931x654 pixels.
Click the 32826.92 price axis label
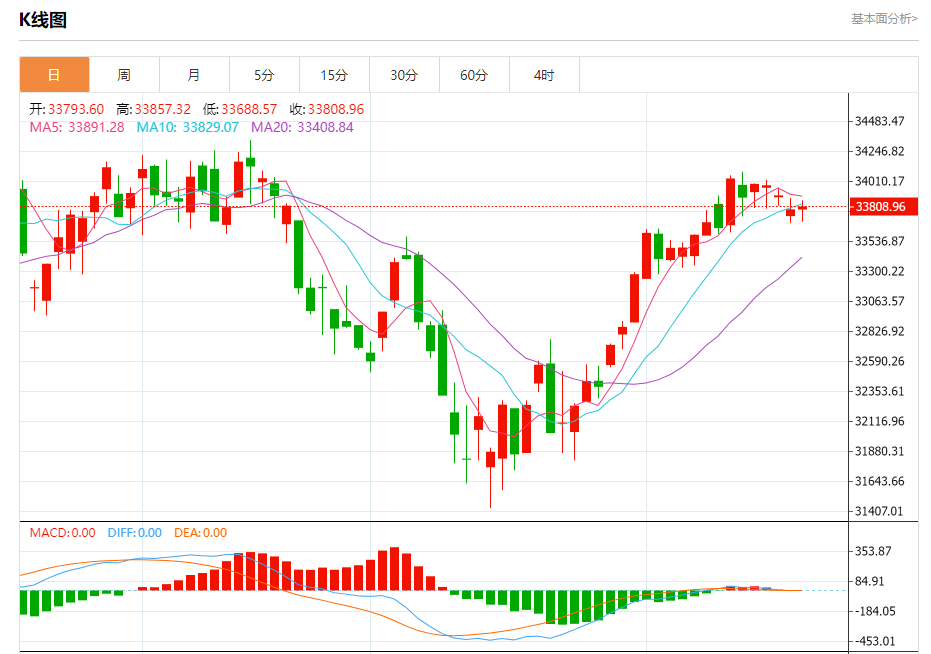click(x=880, y=331)
